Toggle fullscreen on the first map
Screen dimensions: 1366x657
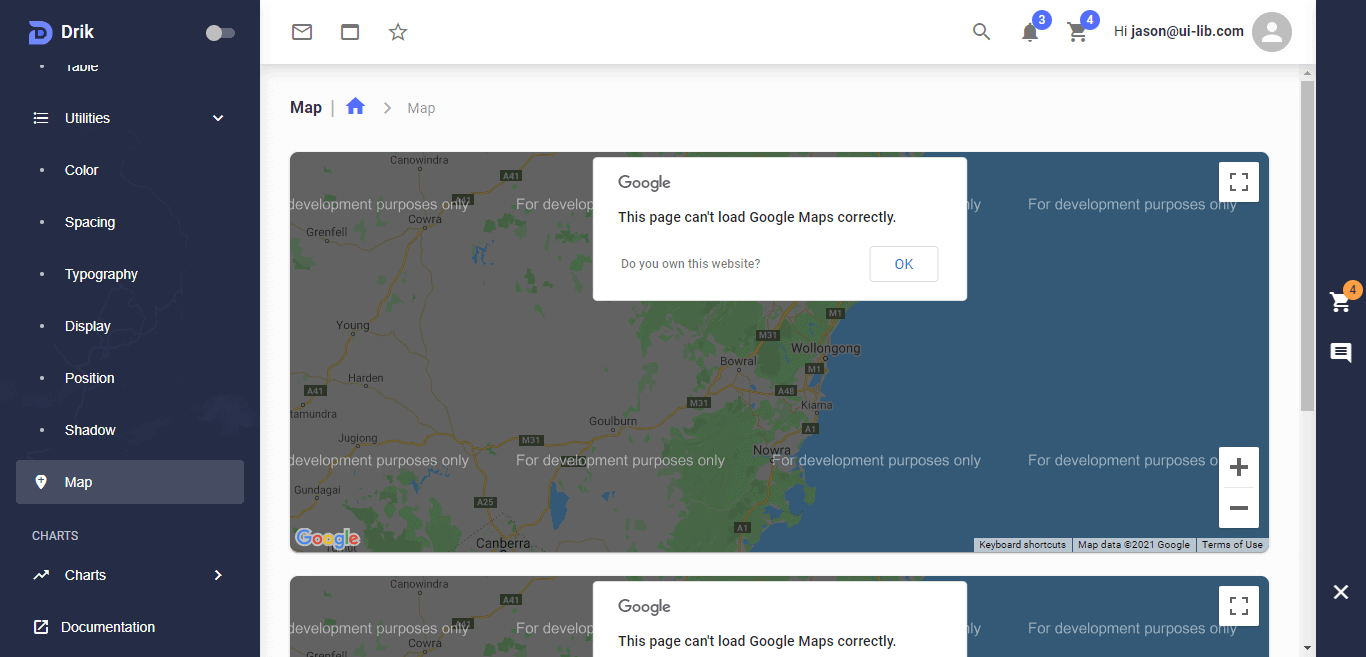coord(1239,182)
